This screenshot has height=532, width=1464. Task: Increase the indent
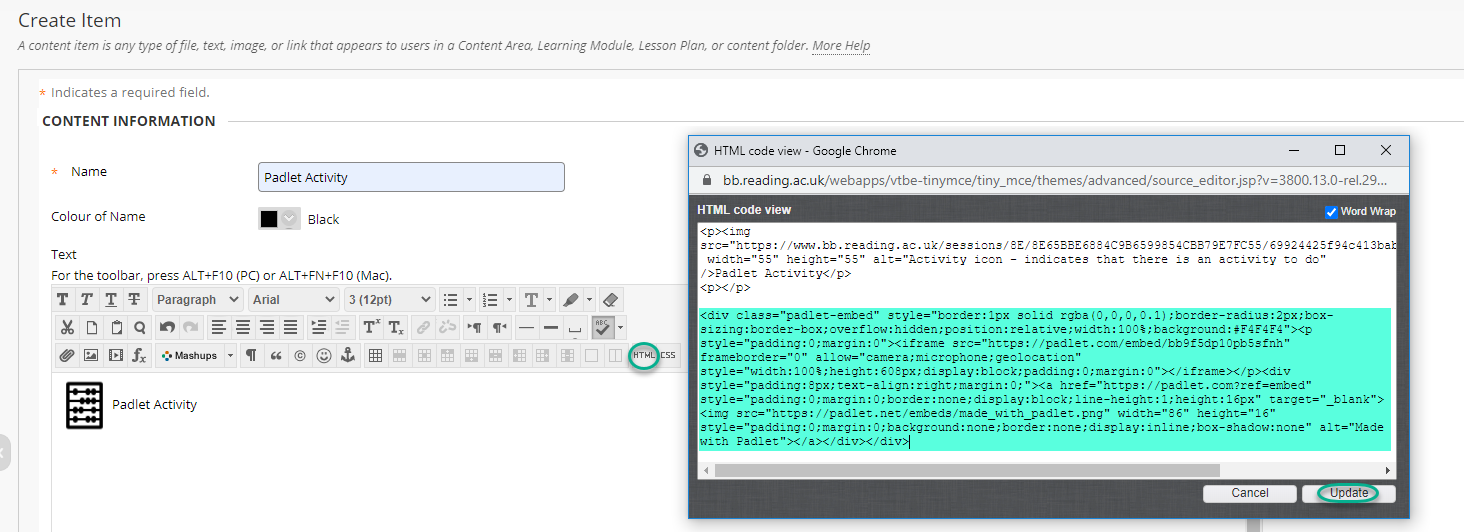pyautogui.click(x=319, y=327)
